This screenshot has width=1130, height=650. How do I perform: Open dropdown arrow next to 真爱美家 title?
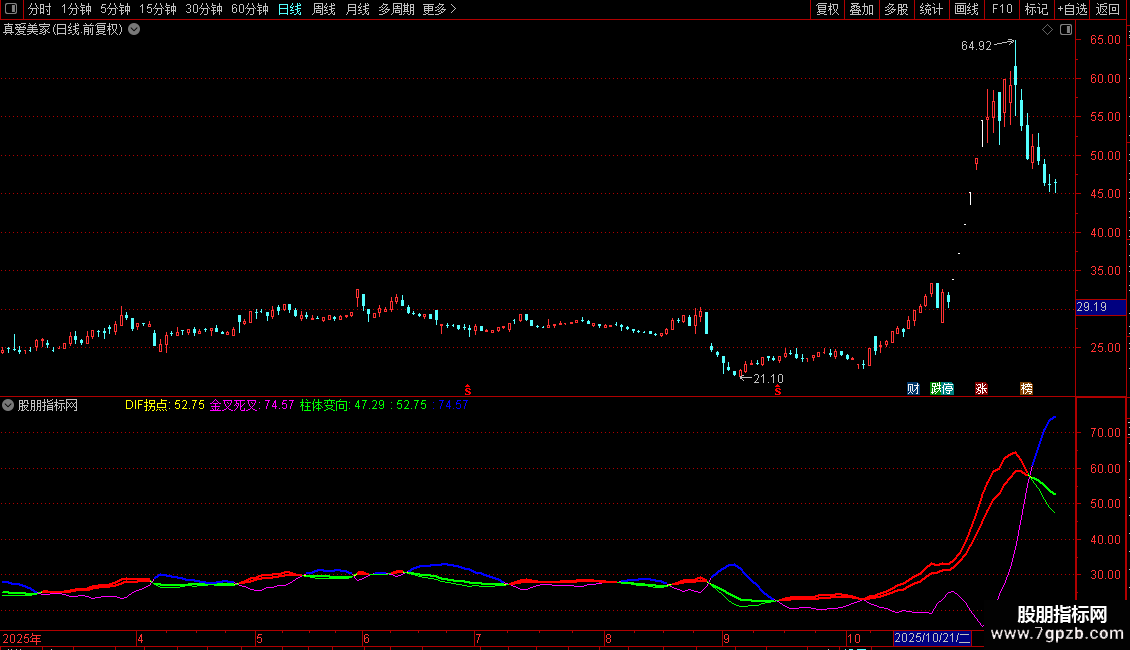(134, 29)
